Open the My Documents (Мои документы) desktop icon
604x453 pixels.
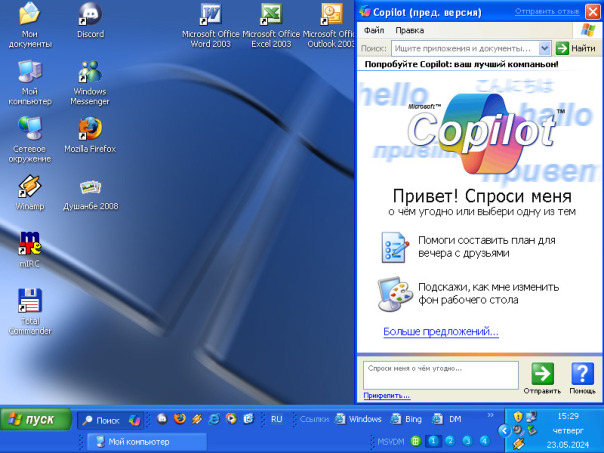(x=30, y=25)
